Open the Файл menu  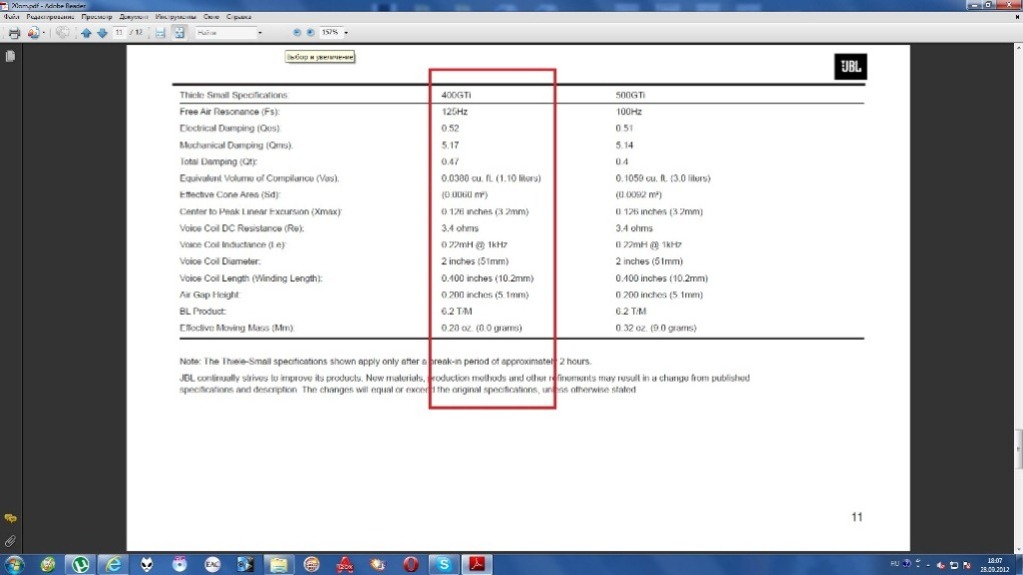click(x=12, y=18)
